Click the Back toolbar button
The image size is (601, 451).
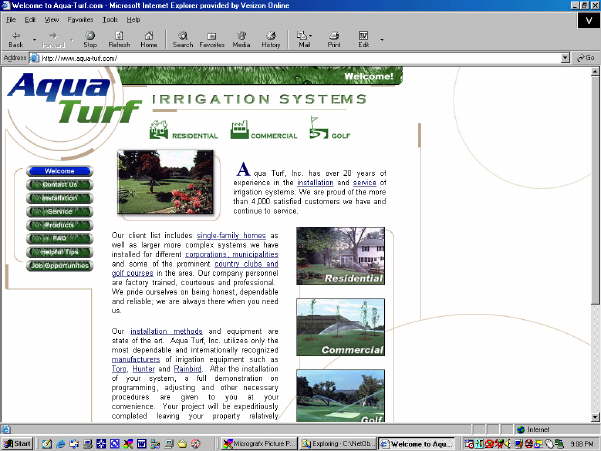[x=16, y=39]
